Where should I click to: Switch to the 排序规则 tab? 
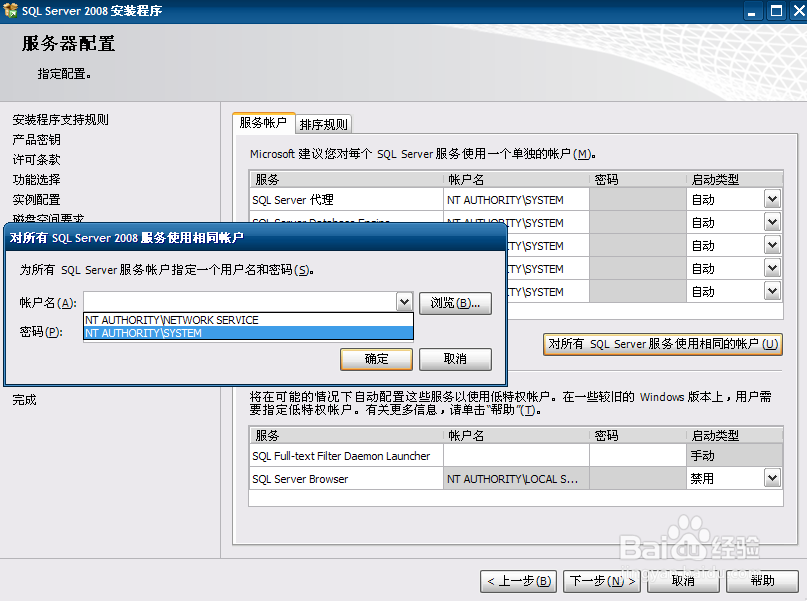pyautogui.click(x=324, y=124)
